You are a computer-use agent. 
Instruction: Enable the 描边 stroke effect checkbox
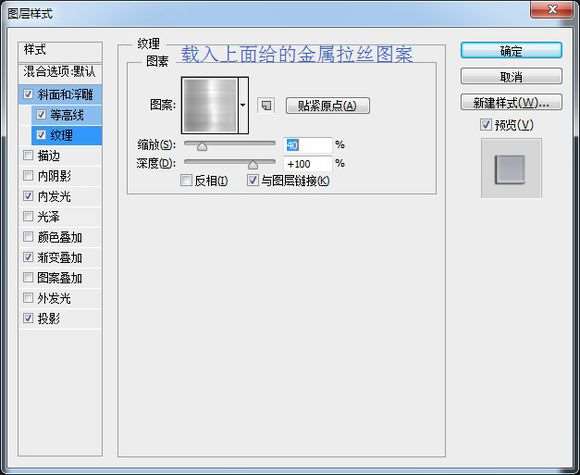28,155
